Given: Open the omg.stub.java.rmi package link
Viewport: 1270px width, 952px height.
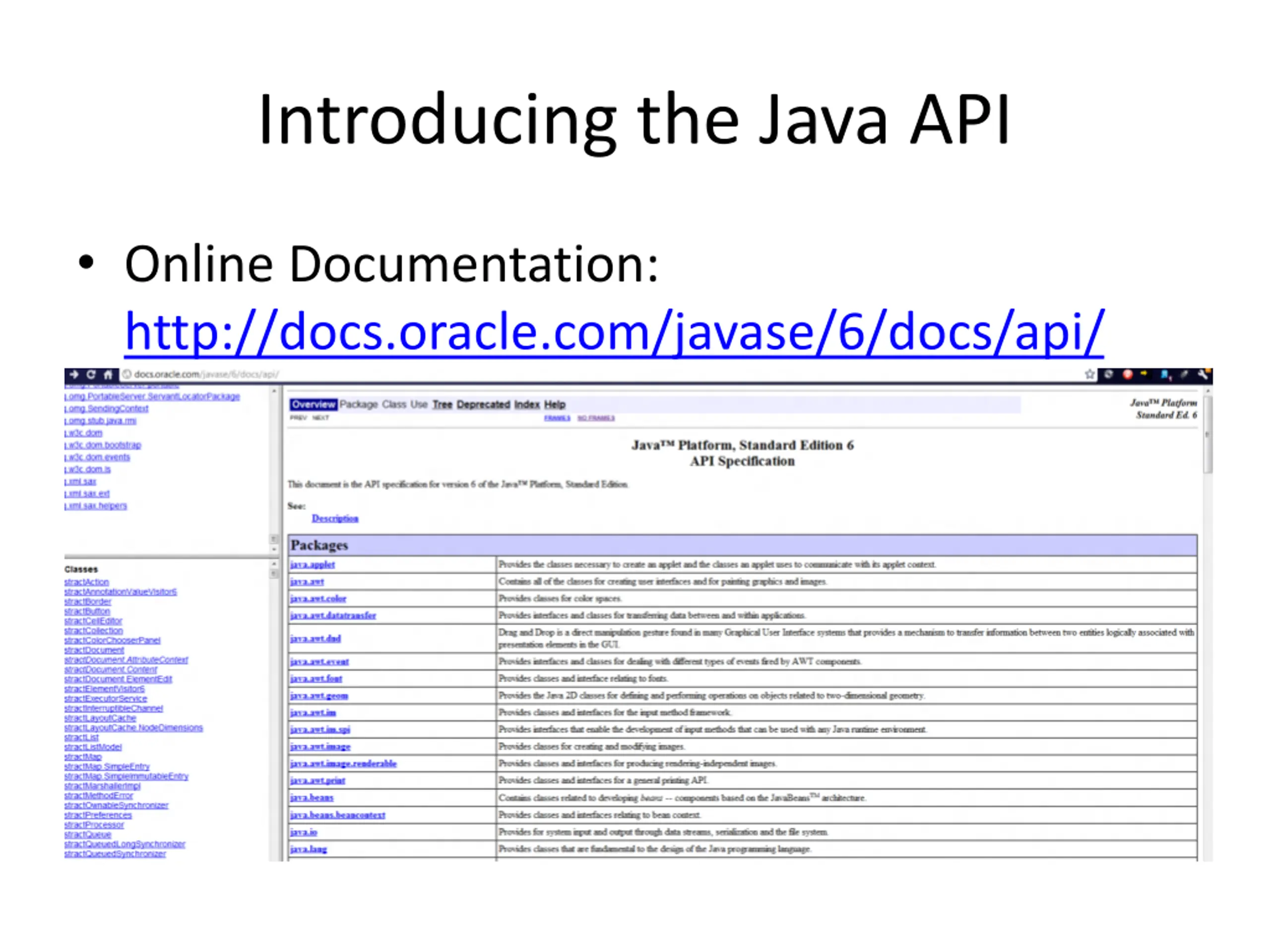Looking at the screenshot, I should [x=101, y=420].
